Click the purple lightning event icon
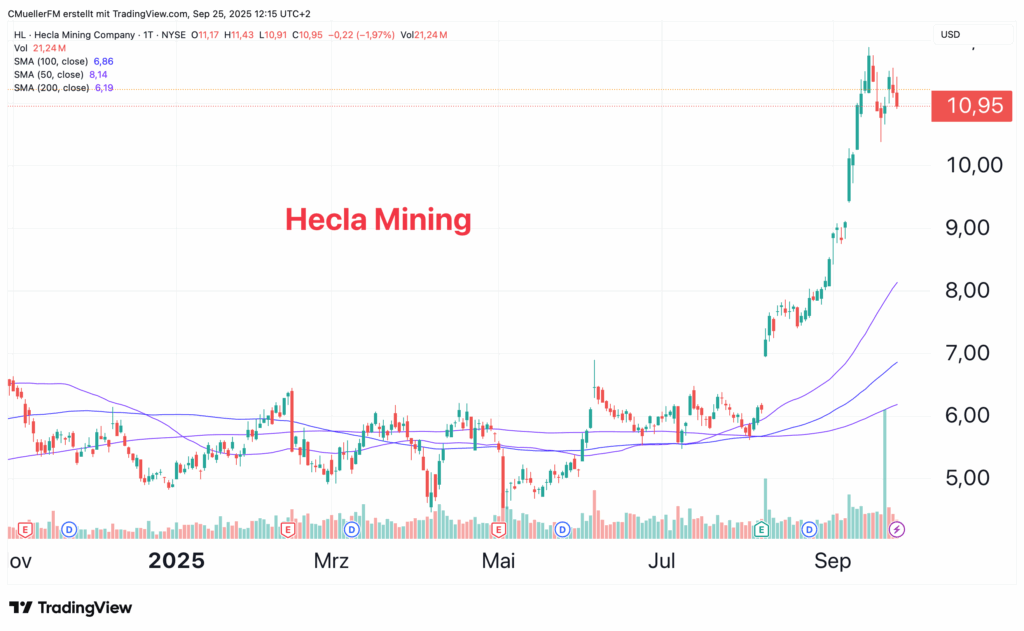 point(897,528)
